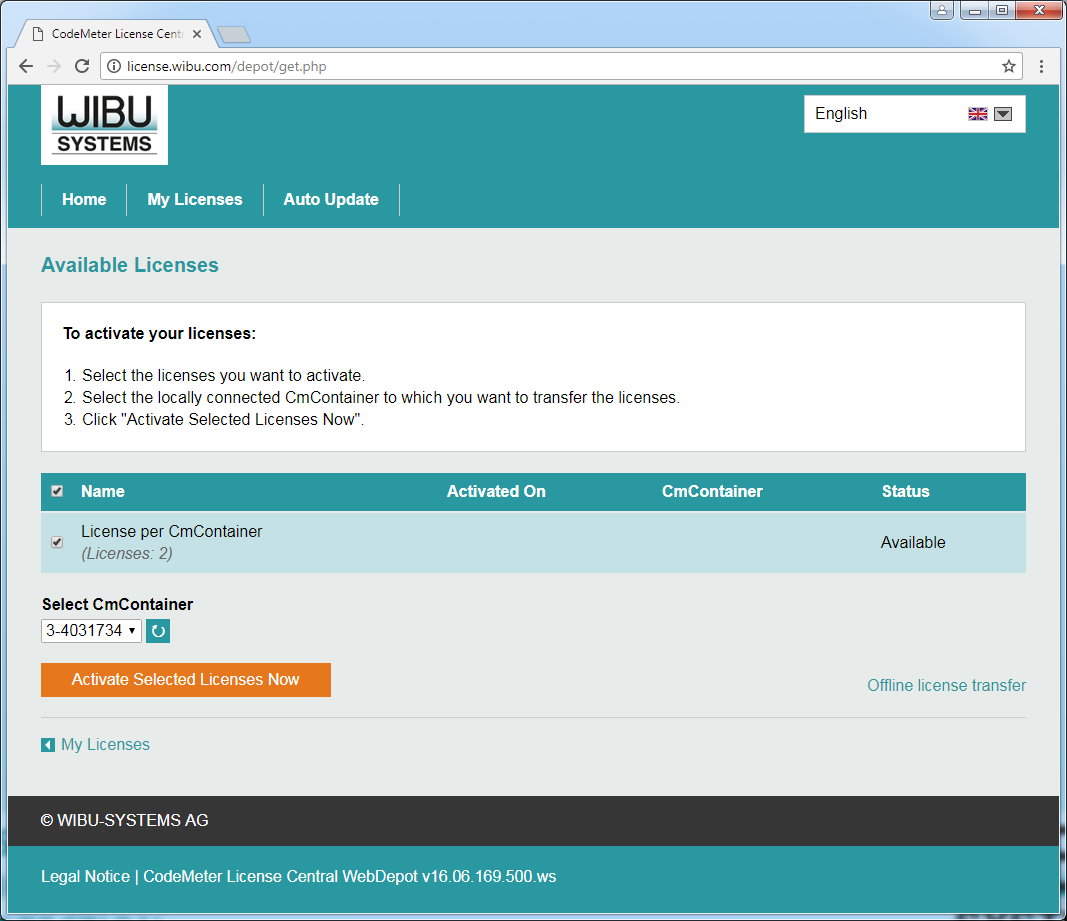
Task: Click the Available Licenses heading
Action: coord(130,265)
